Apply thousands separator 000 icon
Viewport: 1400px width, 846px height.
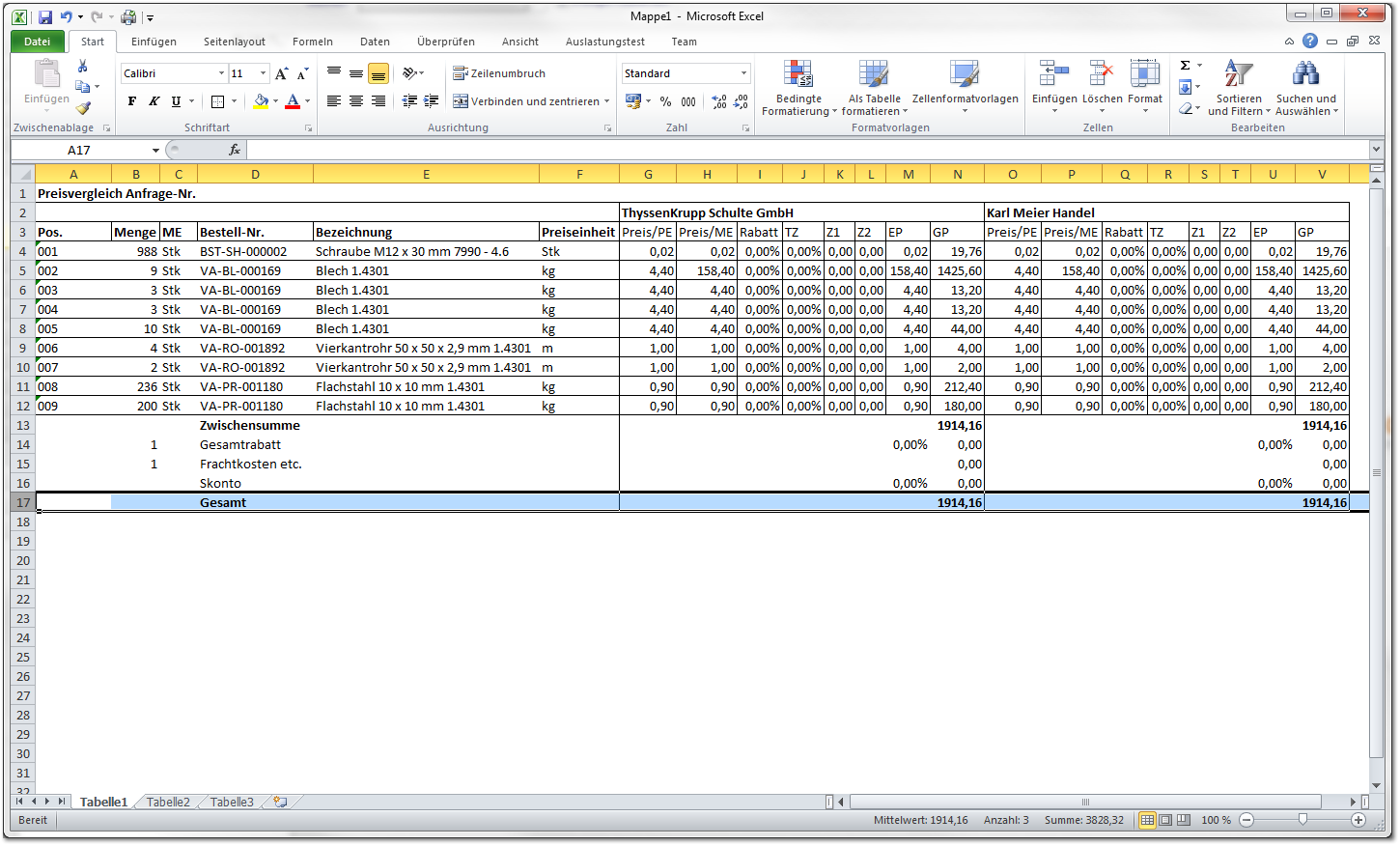coord(688,101)
